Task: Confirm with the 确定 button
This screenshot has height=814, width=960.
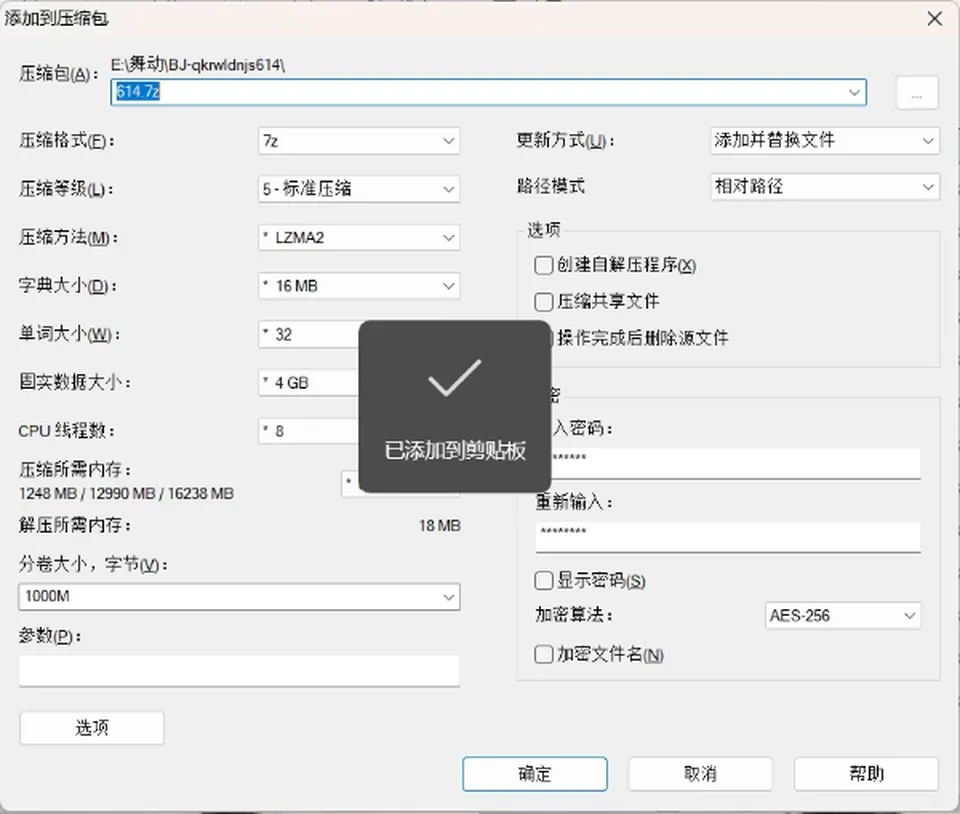Action: [x=535, y=774]
